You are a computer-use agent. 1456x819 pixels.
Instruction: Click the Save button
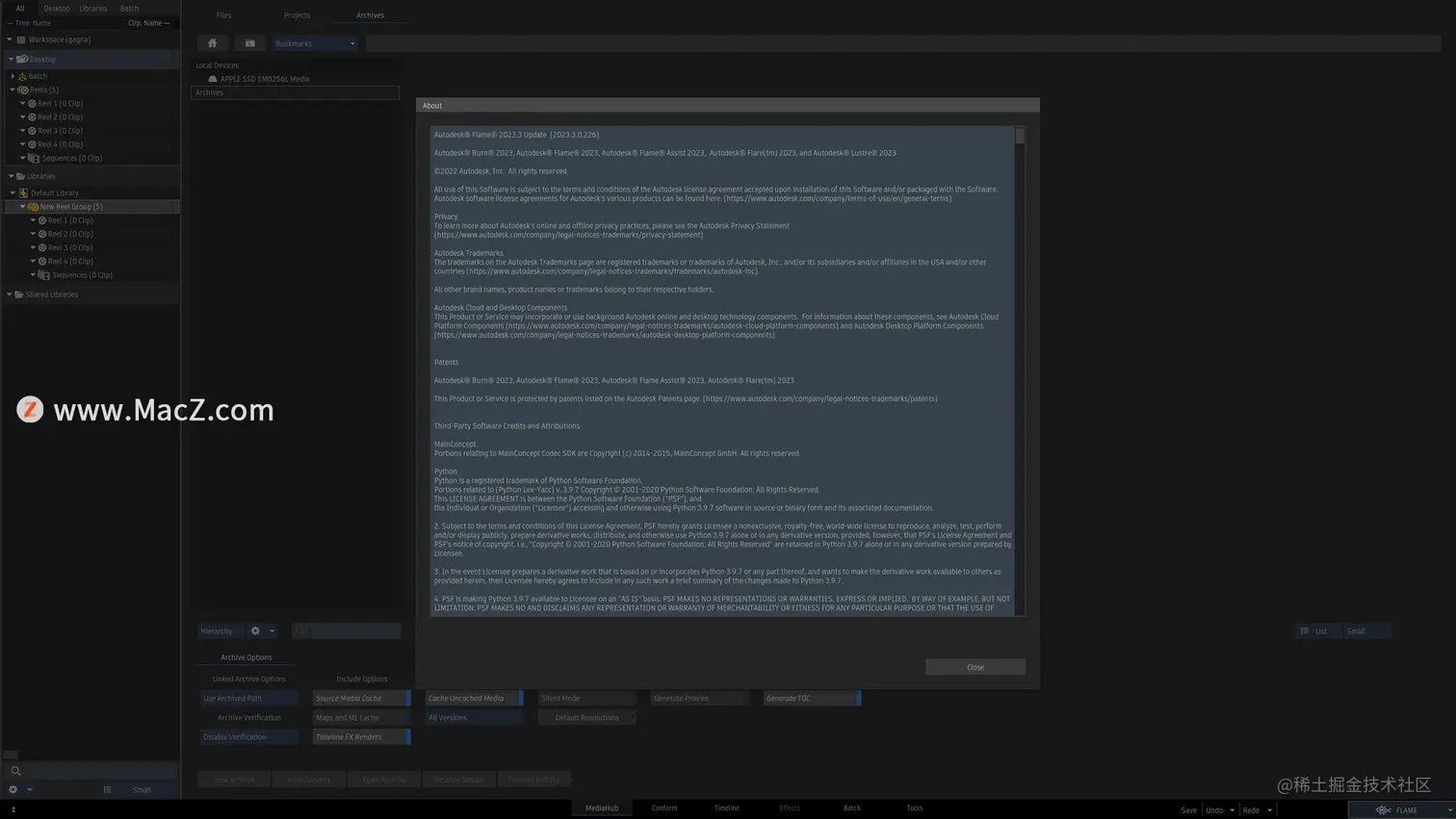[1189, 810]
